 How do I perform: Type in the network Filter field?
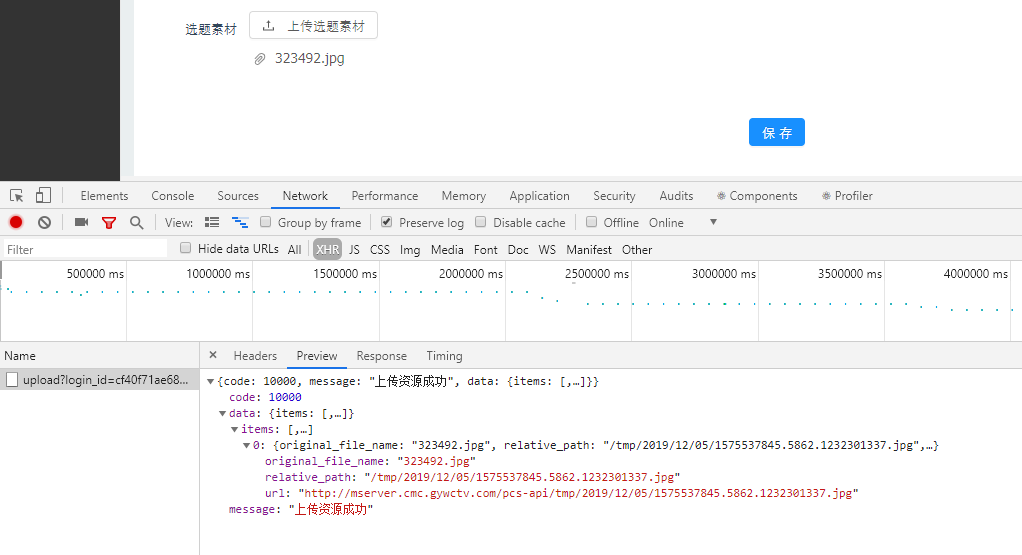[85, 250]
